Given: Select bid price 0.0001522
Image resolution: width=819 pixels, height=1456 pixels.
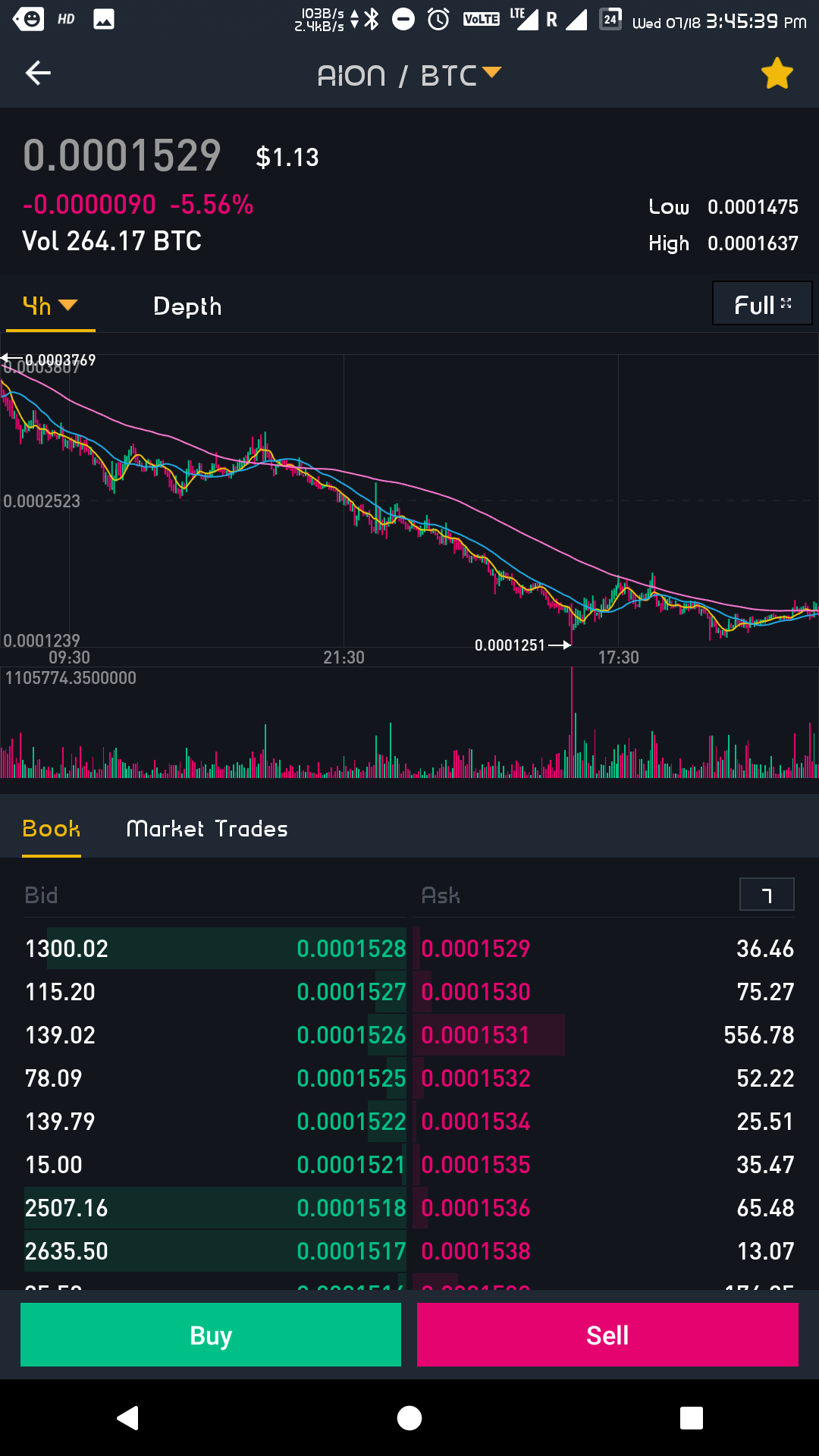Looking at the screenshot, I should (x=351, y=1122).
